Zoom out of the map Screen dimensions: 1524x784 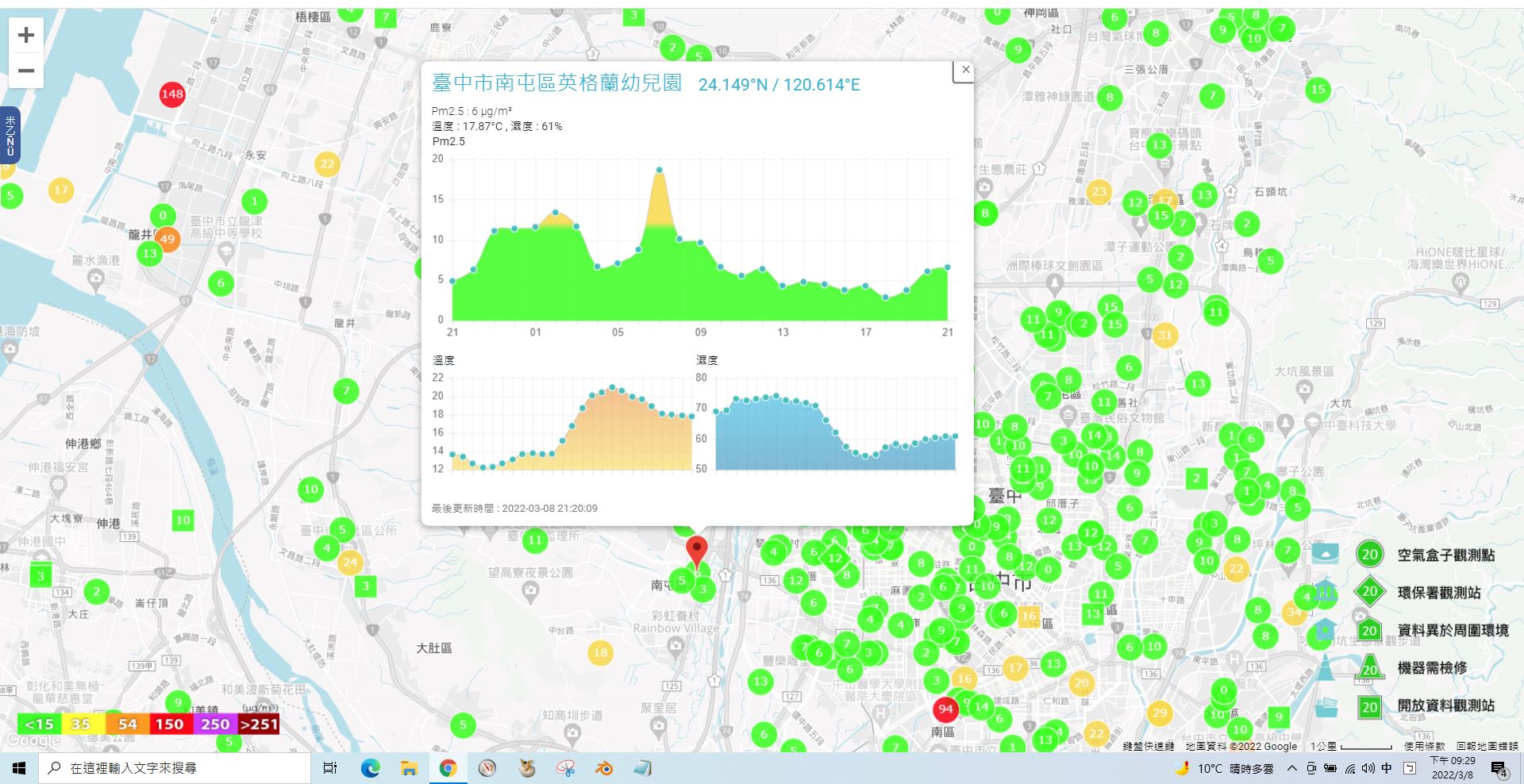point(26,71)
